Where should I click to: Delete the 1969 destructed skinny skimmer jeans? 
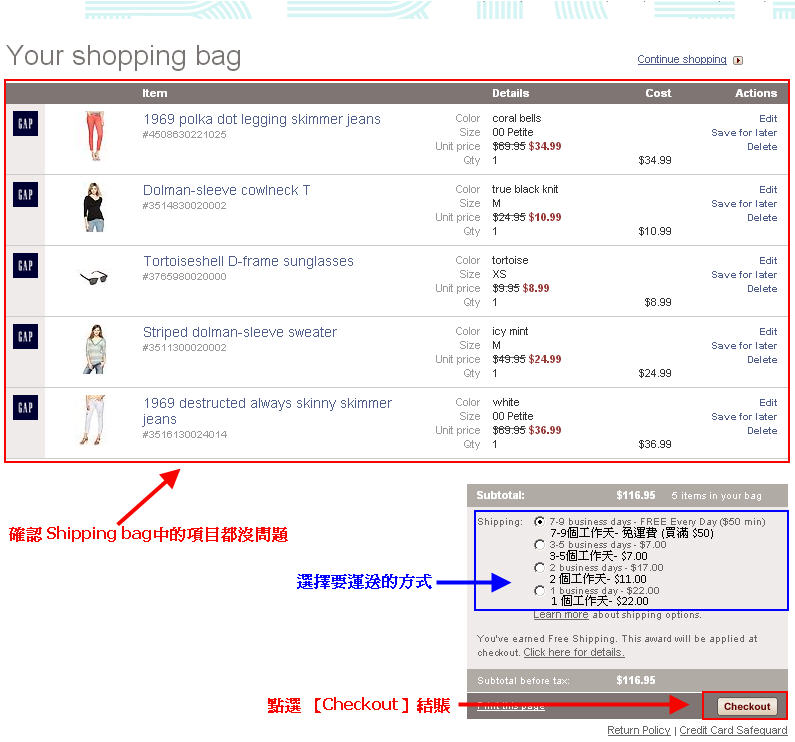tap(762, 431)
